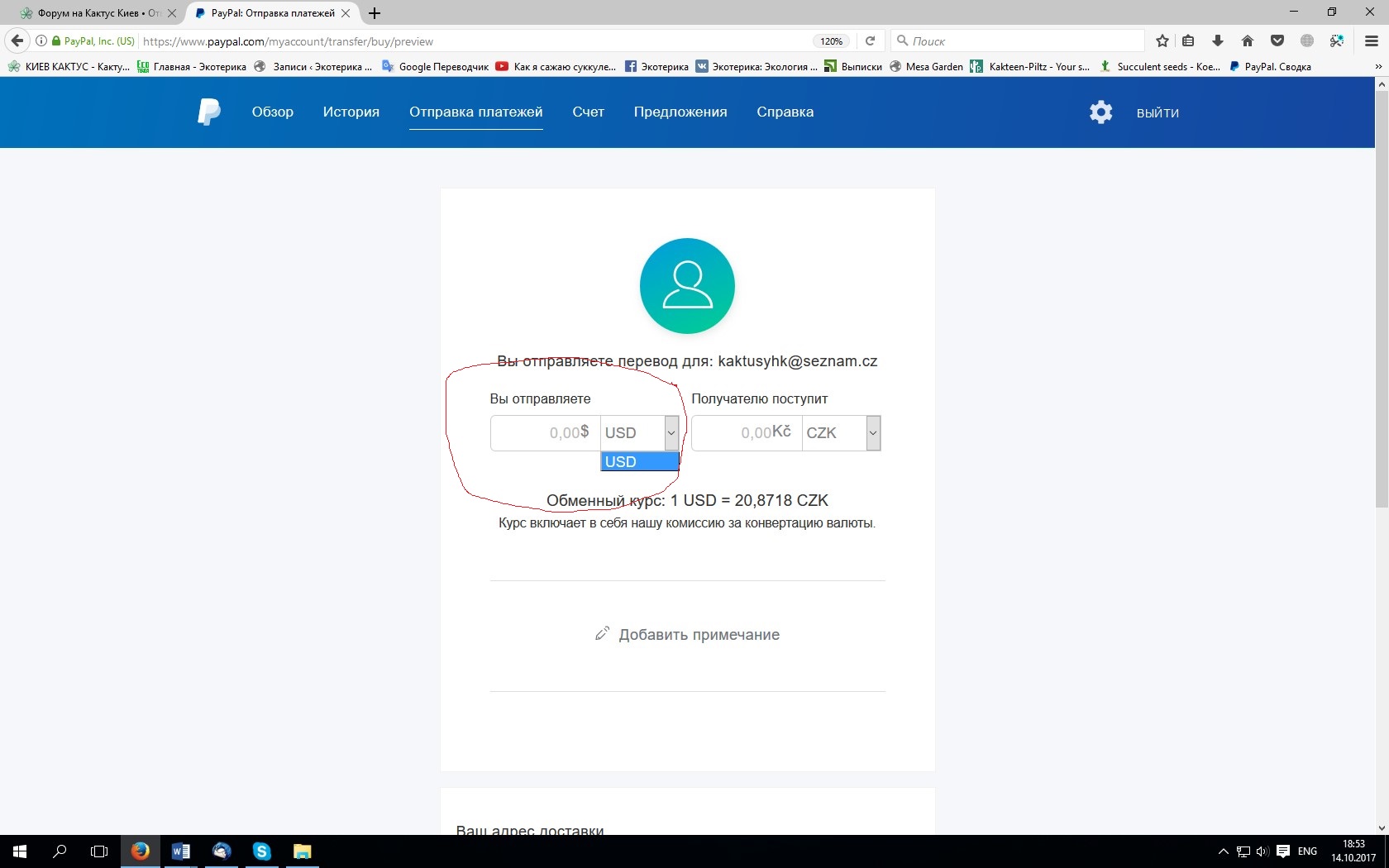Click the Добавить примечание link

click(x=699, y=634)
